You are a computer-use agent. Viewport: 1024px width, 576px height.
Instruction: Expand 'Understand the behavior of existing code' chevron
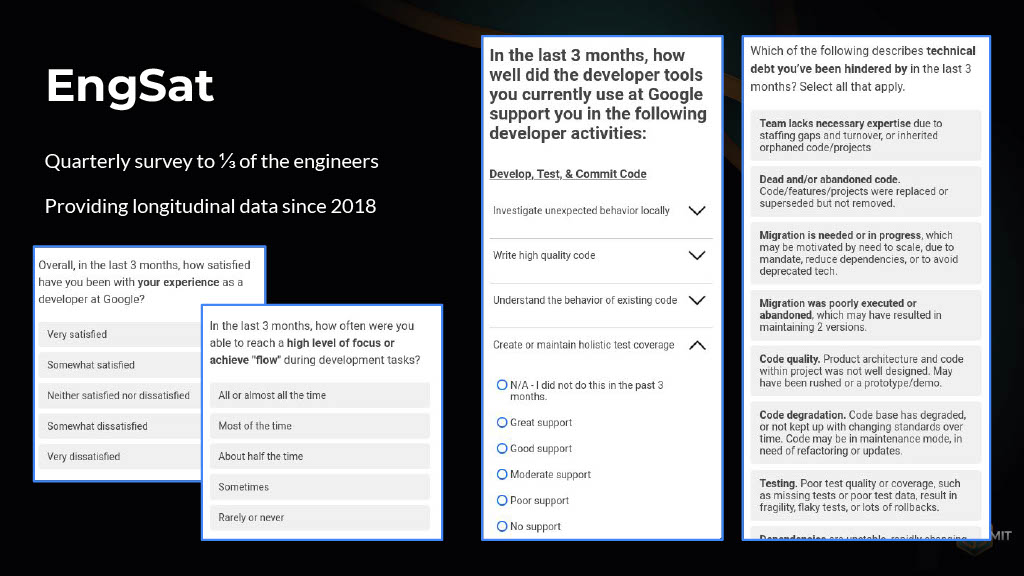pyautogui.click(x=697, y=300)
